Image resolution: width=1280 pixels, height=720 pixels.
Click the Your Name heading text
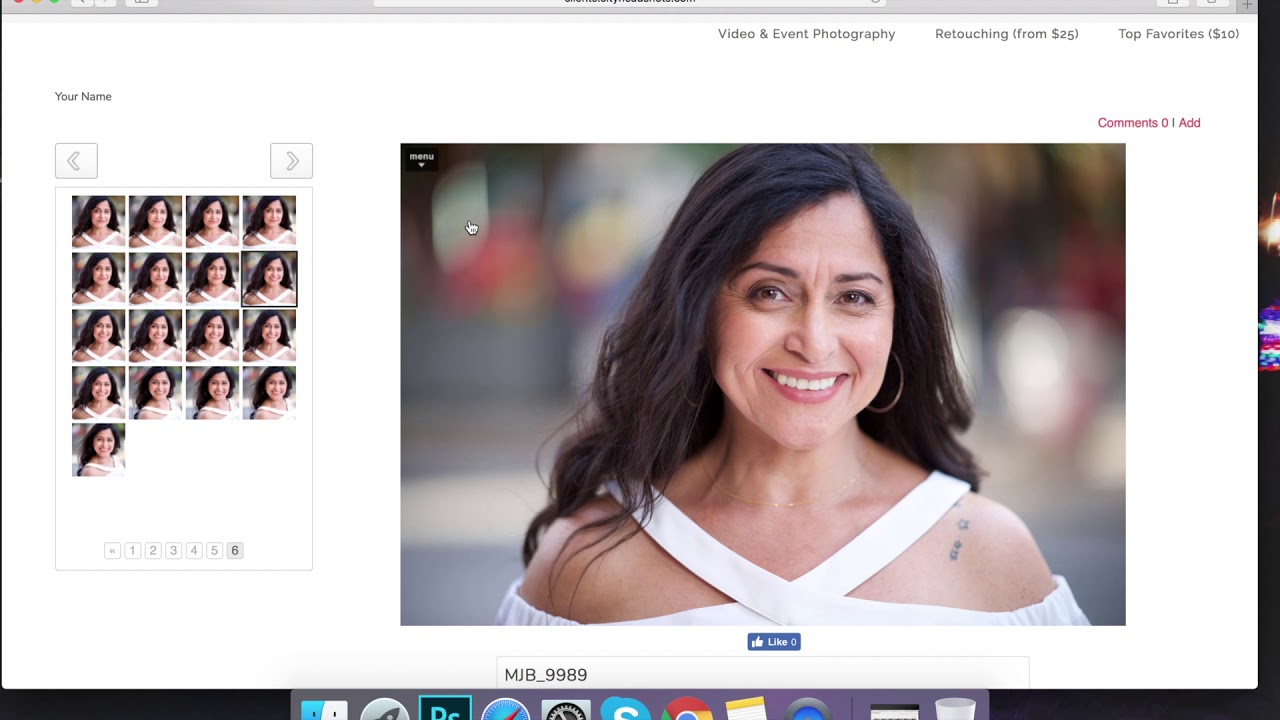(x=83, y=97)
